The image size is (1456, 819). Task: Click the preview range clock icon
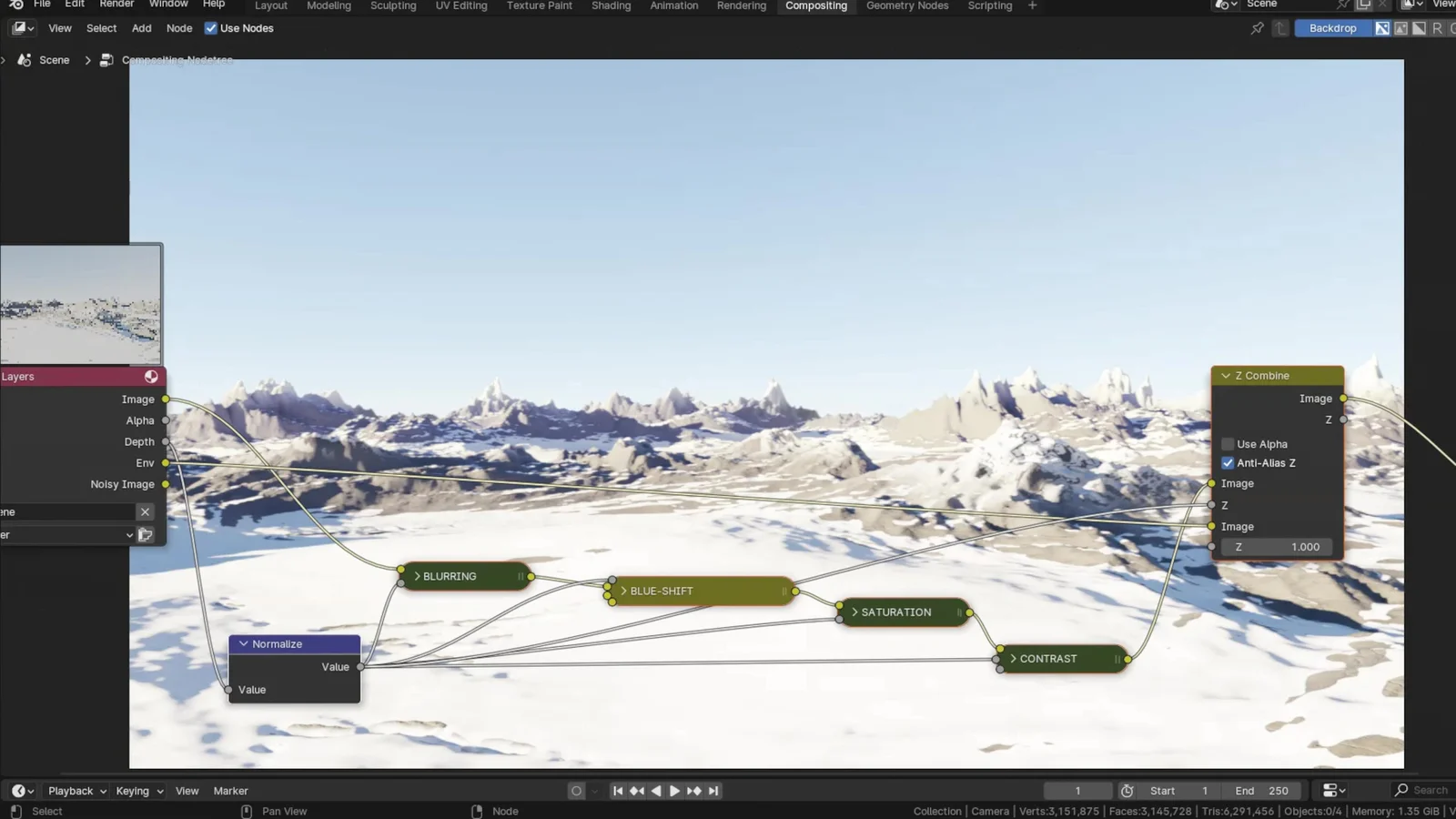point(1127,791)
